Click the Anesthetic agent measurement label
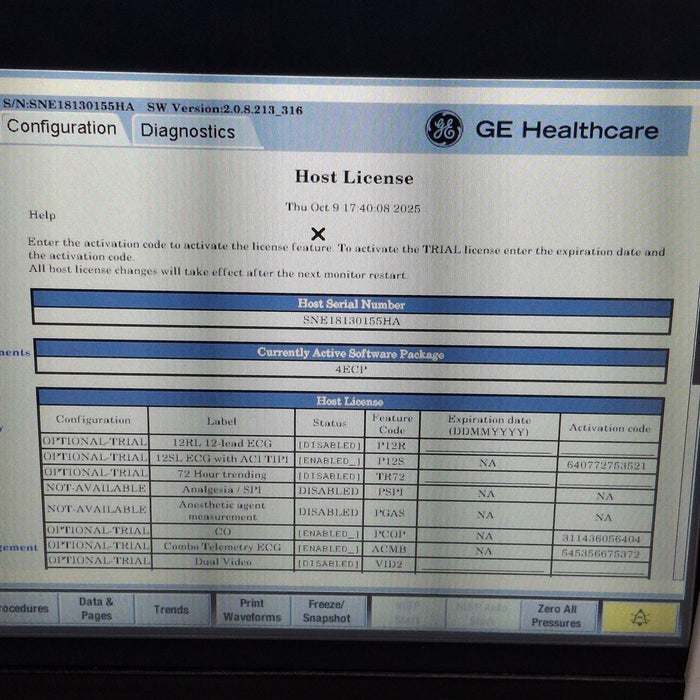This screenshot has height=700, width=700. [222, 511]
